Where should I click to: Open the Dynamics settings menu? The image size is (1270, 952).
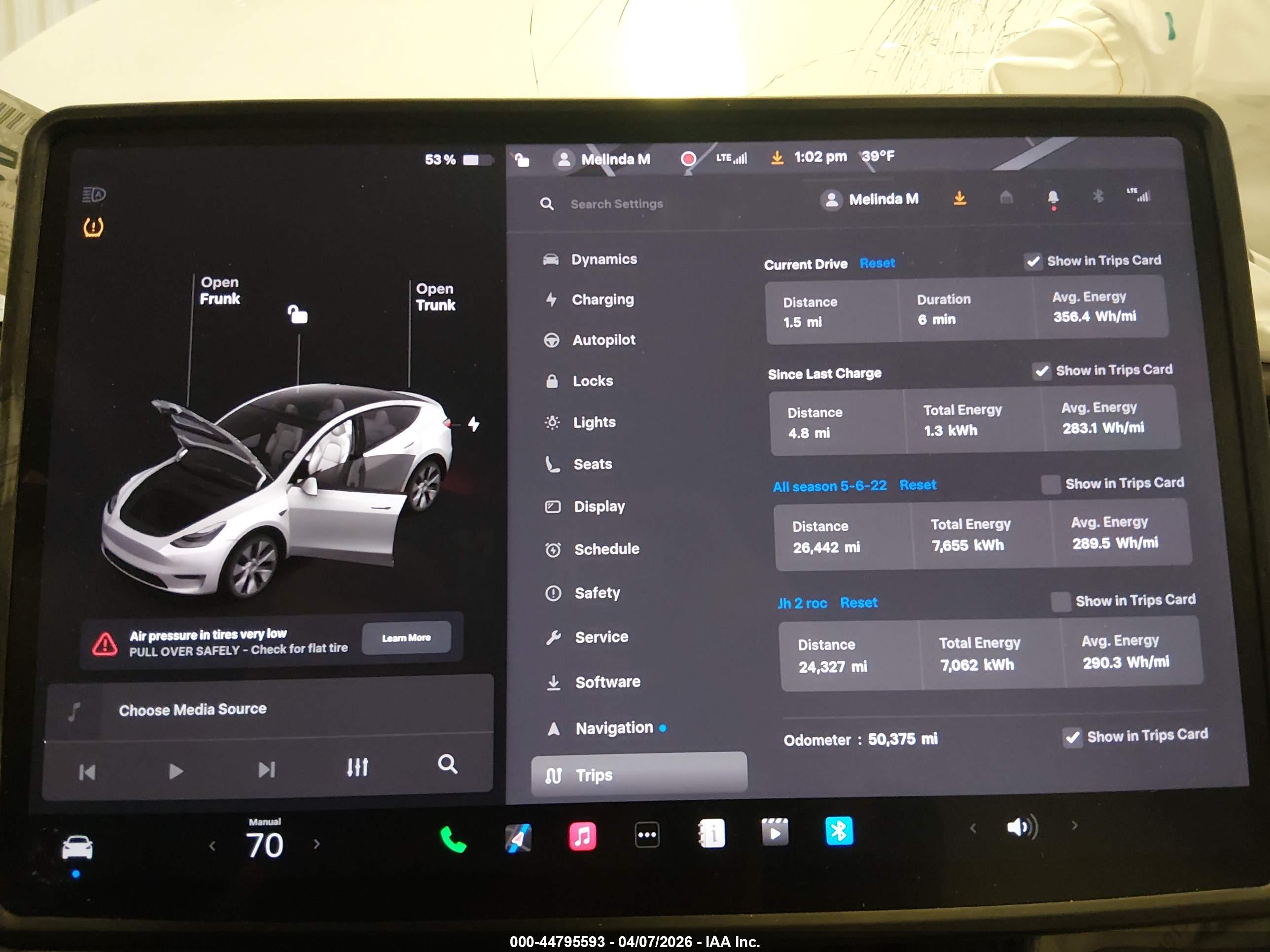[590, 259]
